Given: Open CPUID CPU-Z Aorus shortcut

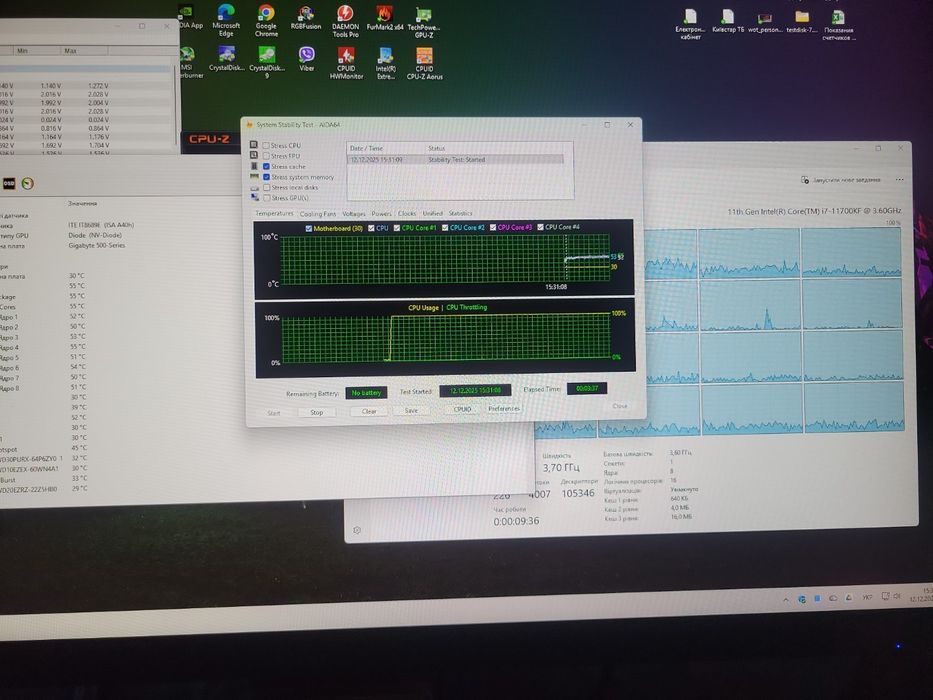Looking at the screenshot, I should pos(424,63).
